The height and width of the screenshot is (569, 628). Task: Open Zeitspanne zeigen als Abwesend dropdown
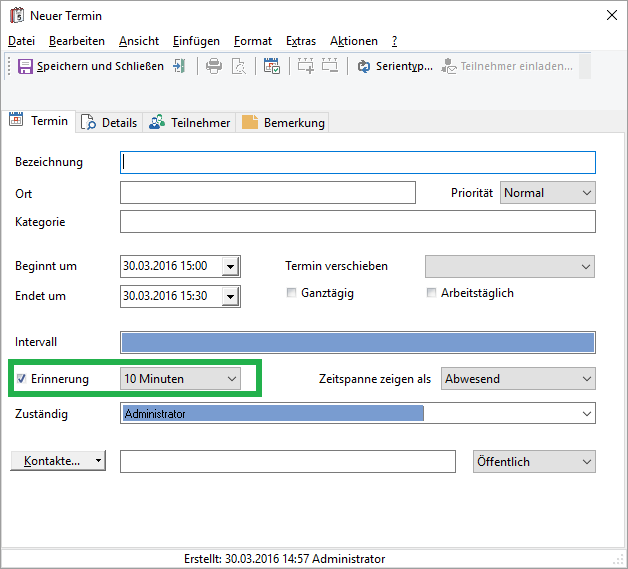coord(518,378)
